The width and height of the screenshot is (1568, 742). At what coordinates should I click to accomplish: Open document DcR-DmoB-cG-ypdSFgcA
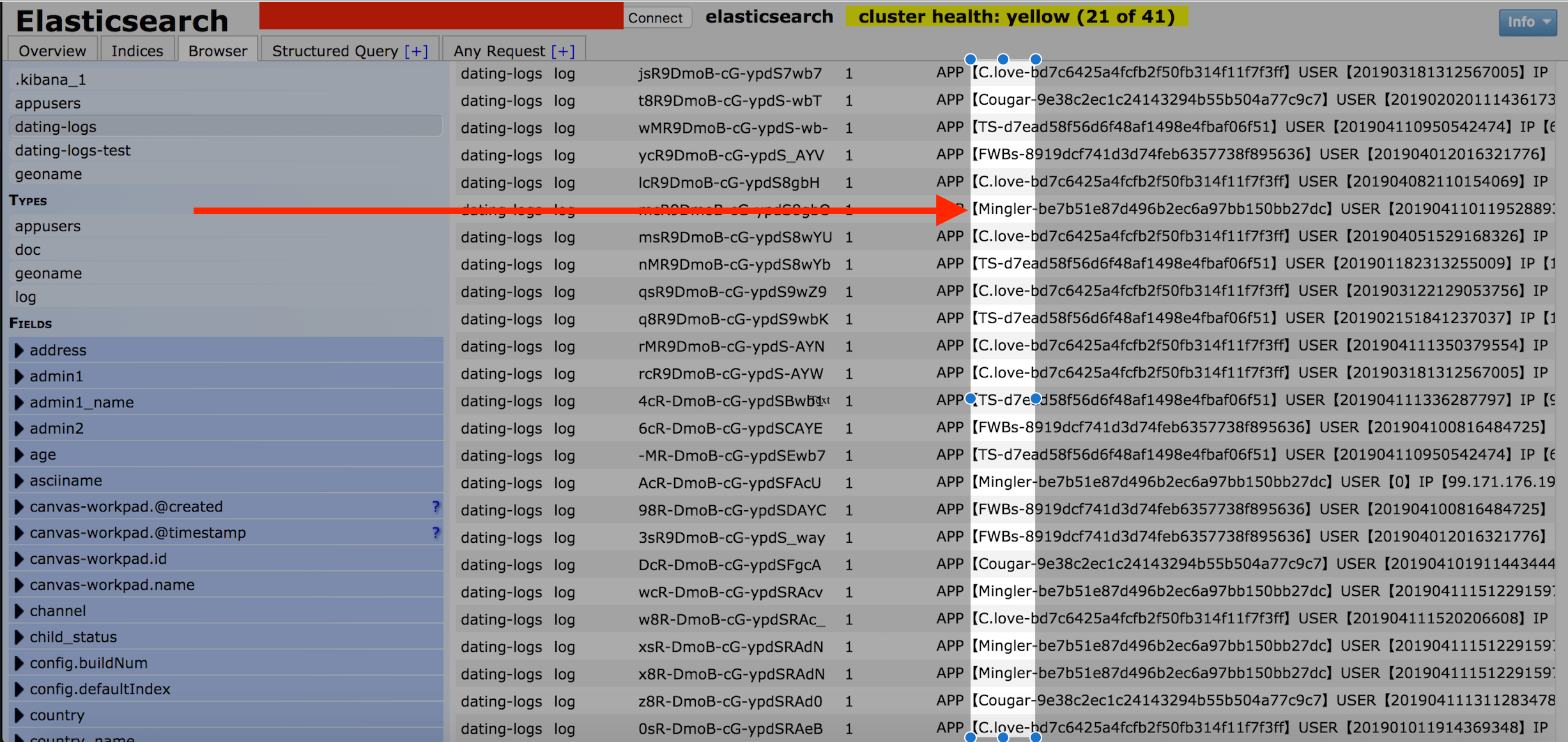[x=730, y=565]
